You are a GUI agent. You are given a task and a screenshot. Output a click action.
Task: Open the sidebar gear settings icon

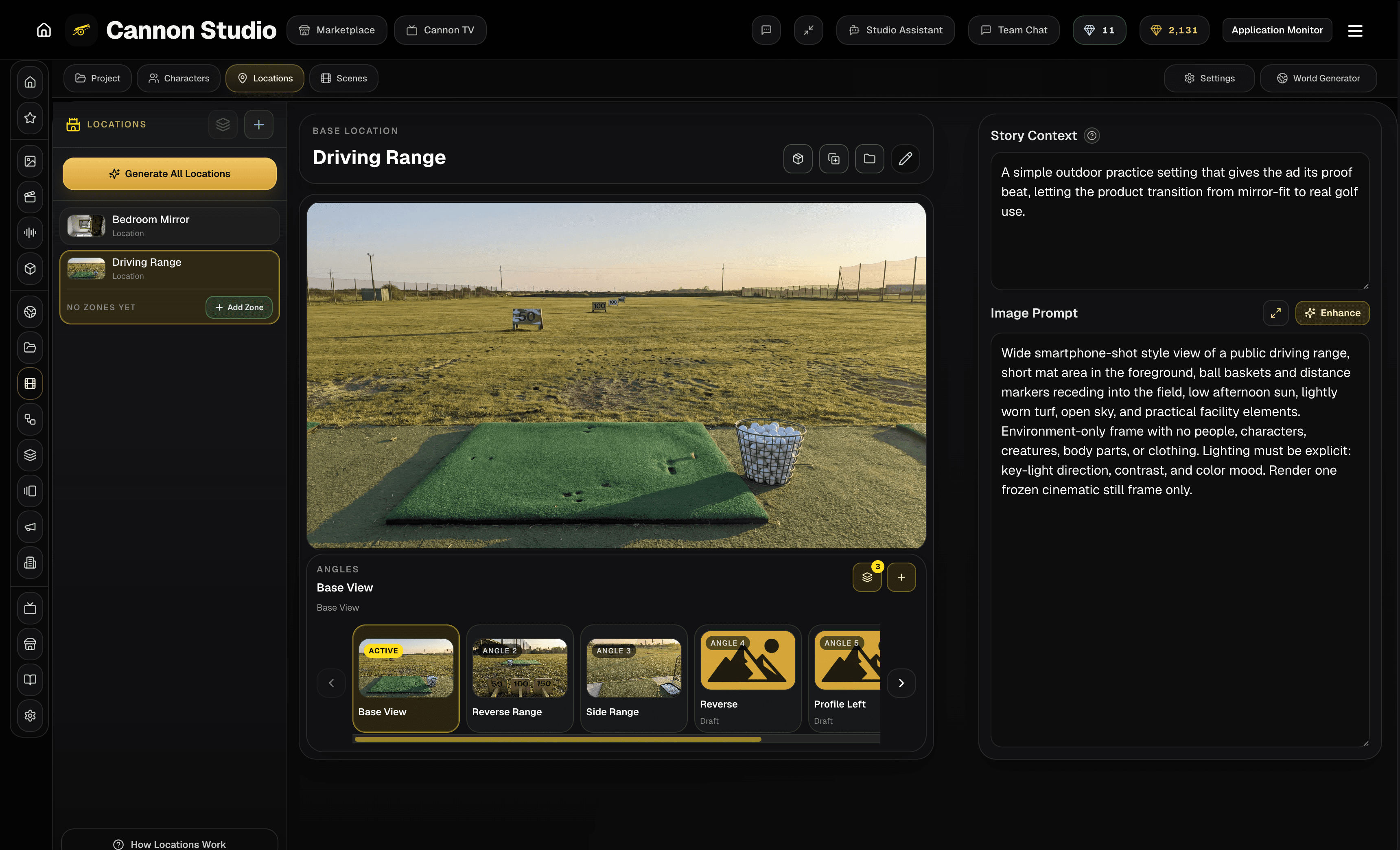[x=30, y=715]
